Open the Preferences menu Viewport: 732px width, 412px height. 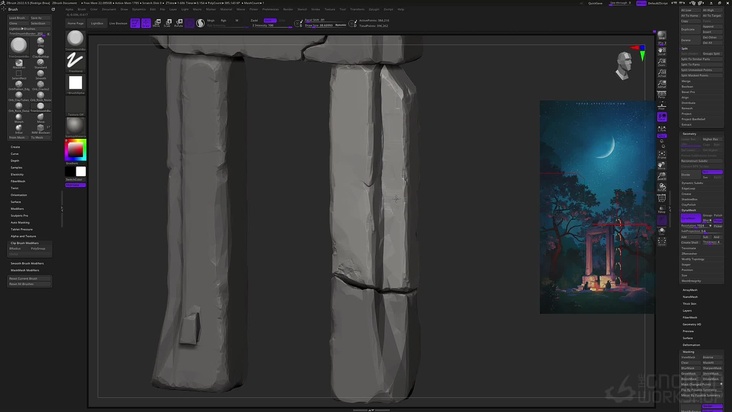tap(270, 9)
